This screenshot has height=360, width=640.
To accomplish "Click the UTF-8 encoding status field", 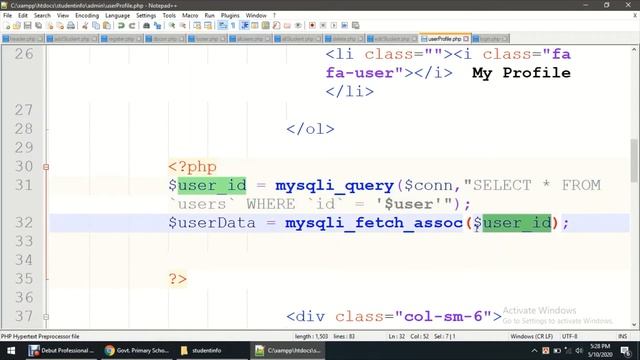I will pos(569,336).
